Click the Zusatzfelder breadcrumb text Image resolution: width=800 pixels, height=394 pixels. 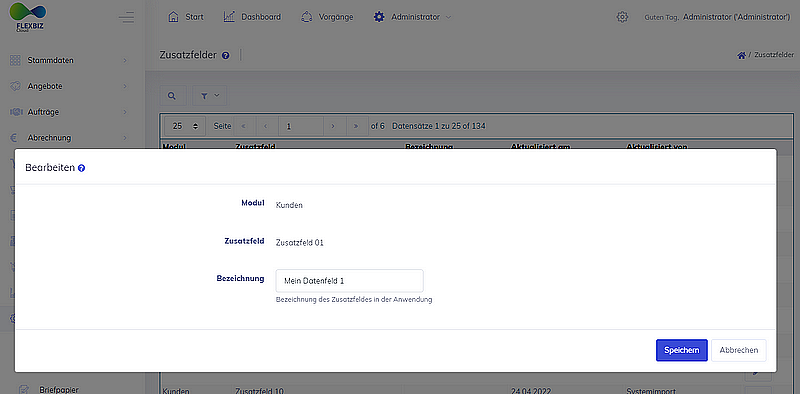tap(773, 55)
